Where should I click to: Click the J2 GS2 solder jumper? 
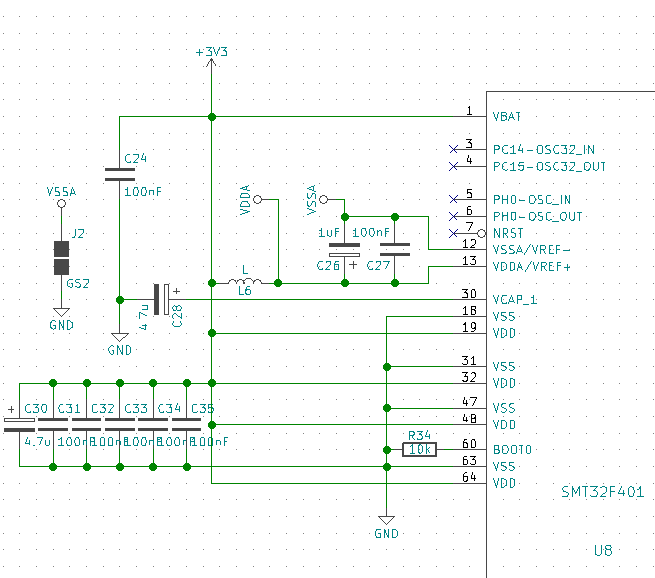pos(61,258)
